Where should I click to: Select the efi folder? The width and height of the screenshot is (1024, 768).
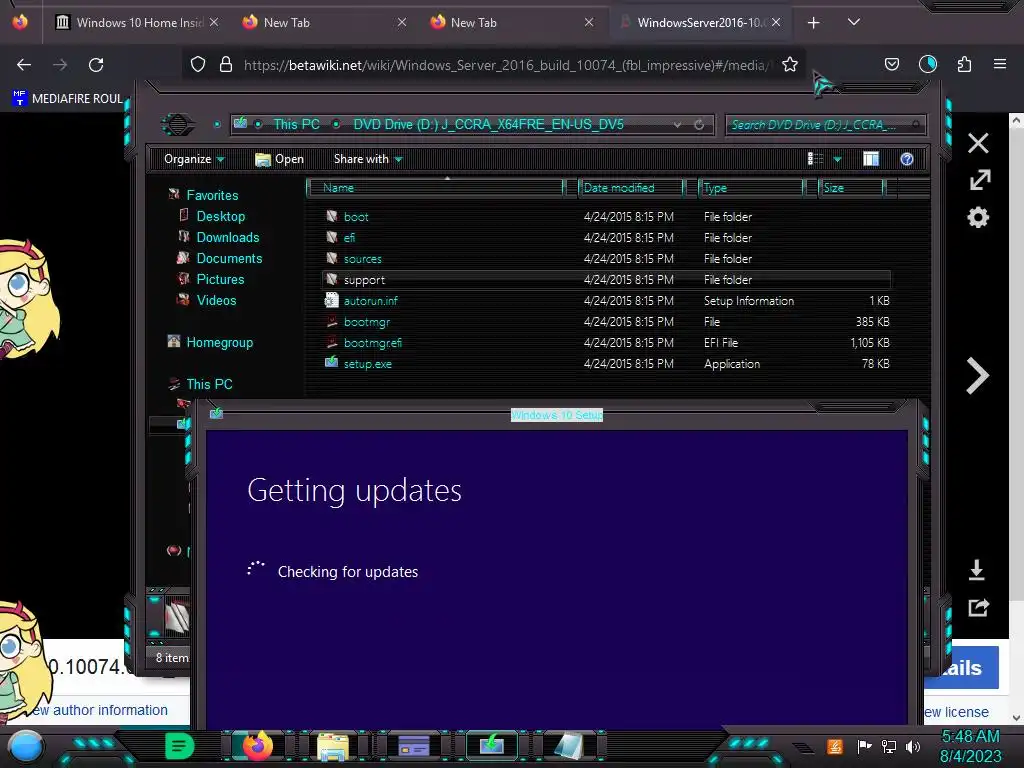(x=349, y=238)
